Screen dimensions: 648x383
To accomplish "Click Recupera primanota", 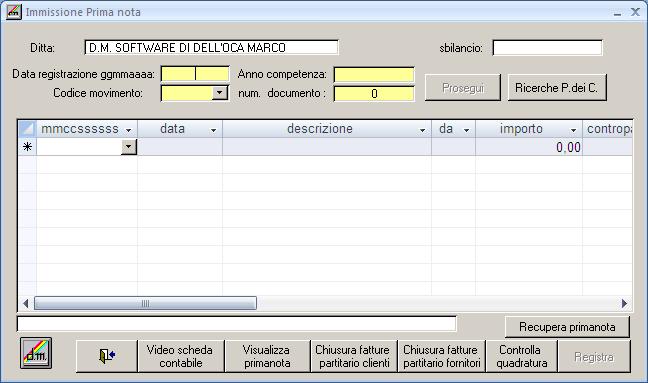I will tap(567, 327).
